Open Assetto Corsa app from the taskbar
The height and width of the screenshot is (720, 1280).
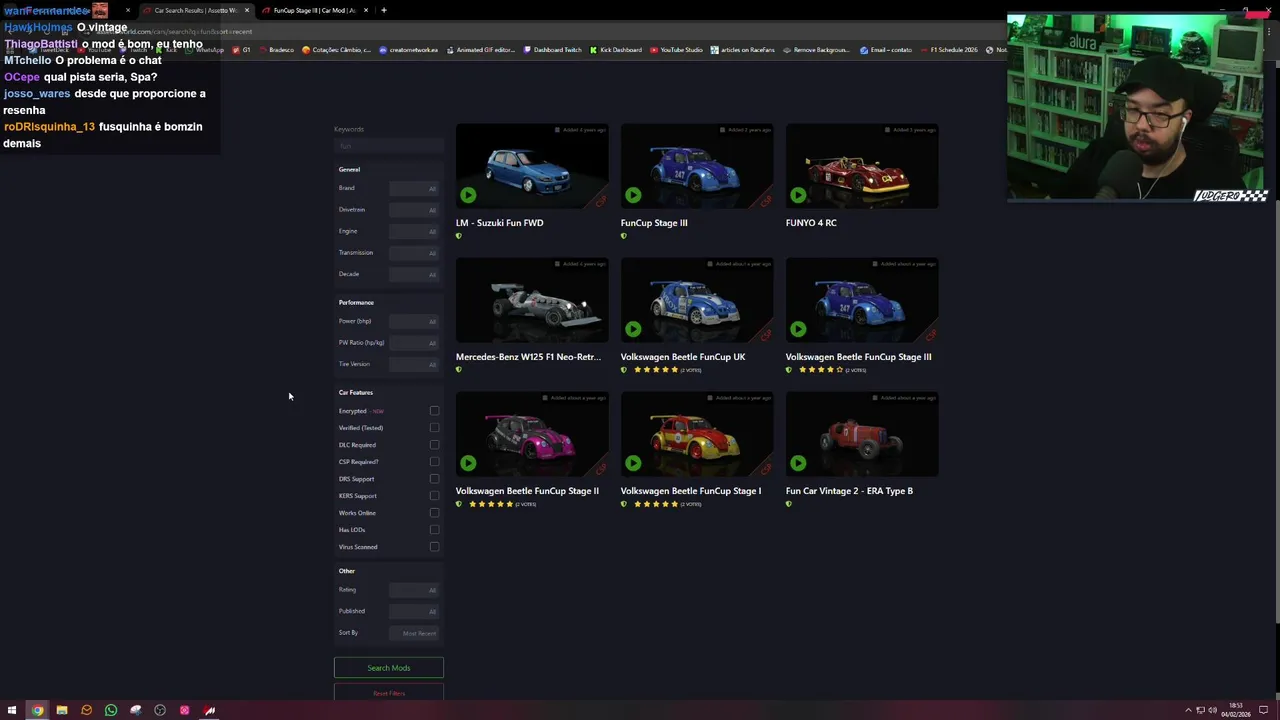tap(209, 710)
